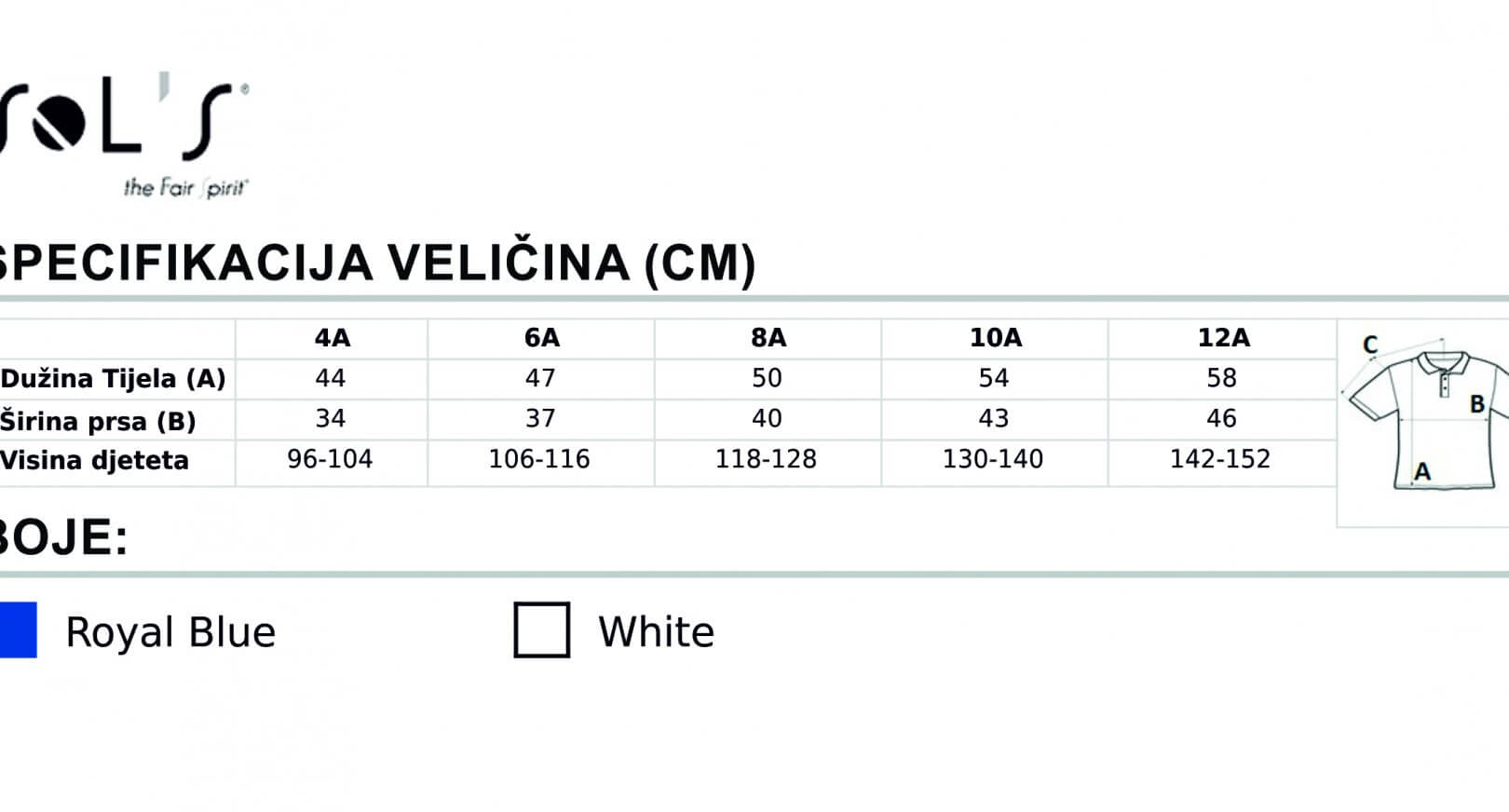Viewport: 1509px width, 812px height.
Task: Click the Dužina Tijela (A) row label
Action: point(113,379)
